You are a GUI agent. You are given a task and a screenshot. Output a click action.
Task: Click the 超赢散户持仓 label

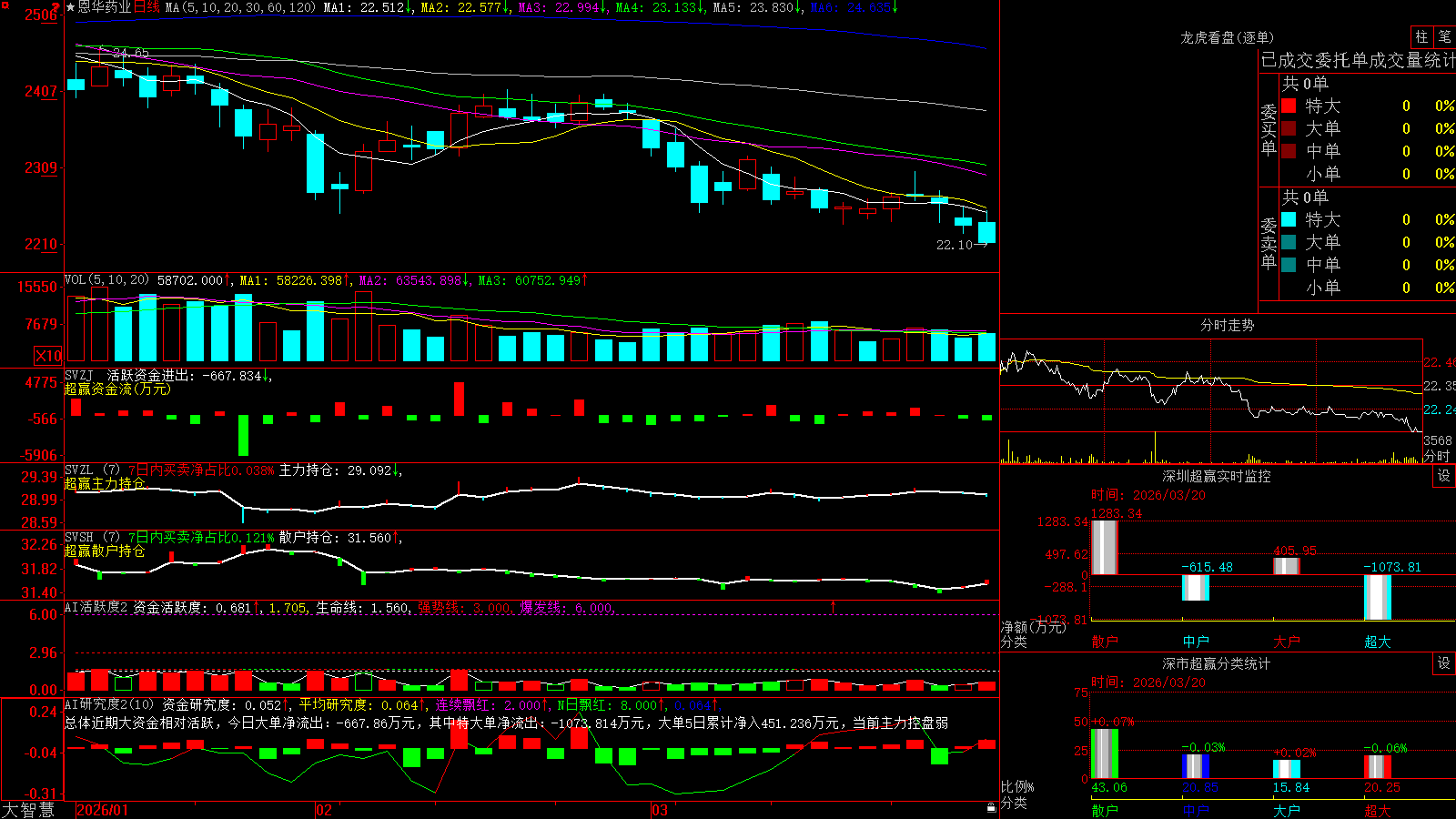[105, 551]
